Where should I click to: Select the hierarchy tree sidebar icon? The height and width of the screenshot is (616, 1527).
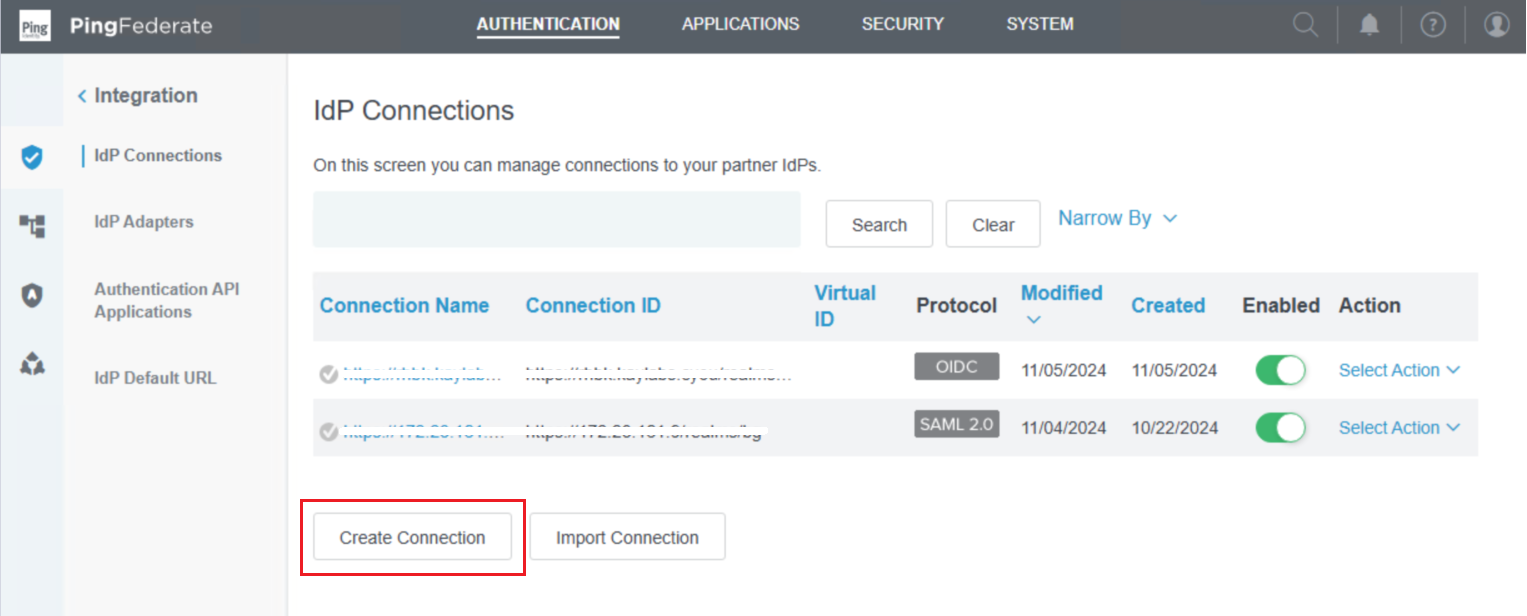pyautogui.click(x=32, y=226)
